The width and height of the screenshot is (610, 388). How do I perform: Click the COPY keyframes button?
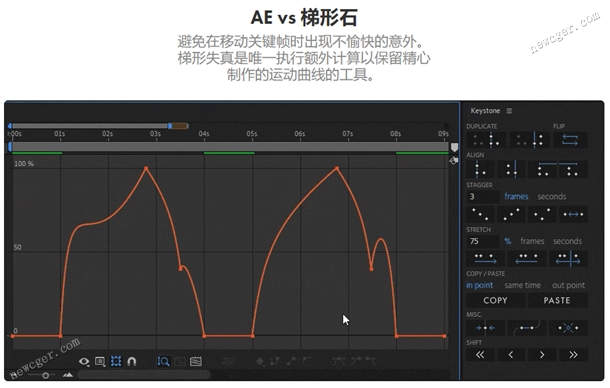pos(495,300)
